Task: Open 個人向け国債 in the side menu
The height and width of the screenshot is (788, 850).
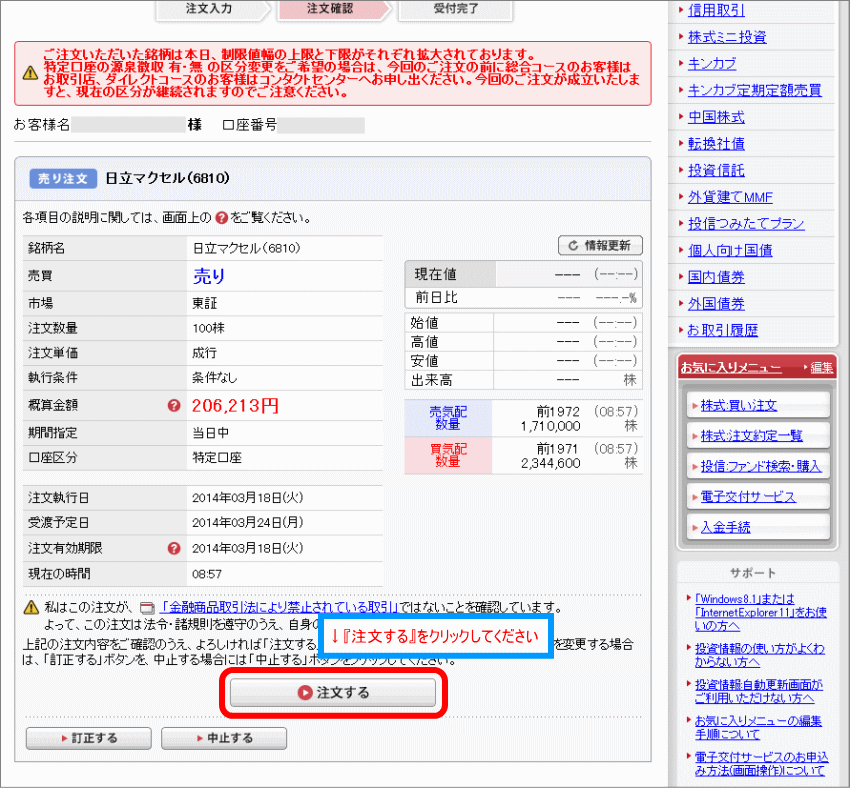Action: point(730,250)
